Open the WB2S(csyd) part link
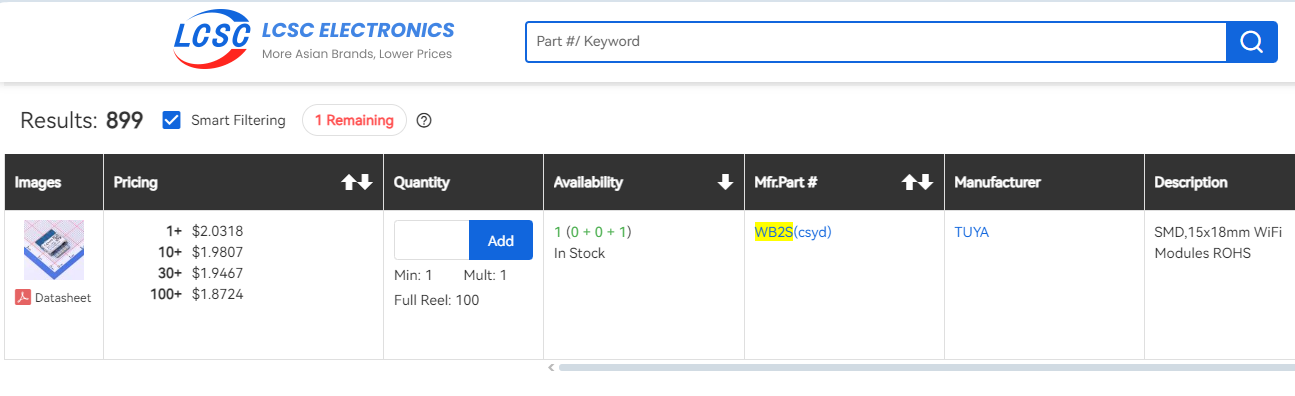1295x396 pixels. tap(793, 232)
